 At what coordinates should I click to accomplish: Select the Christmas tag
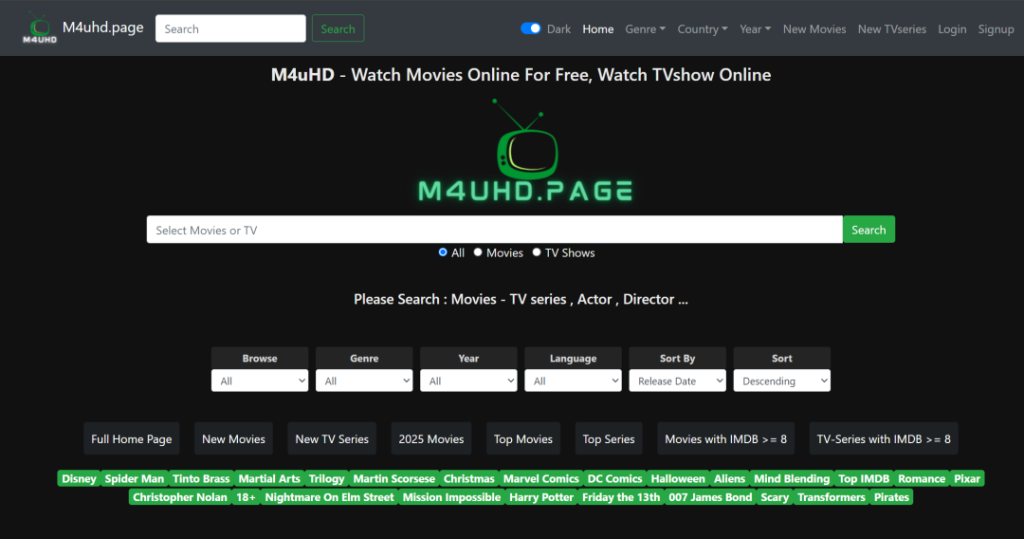click(x=469, y=479)
